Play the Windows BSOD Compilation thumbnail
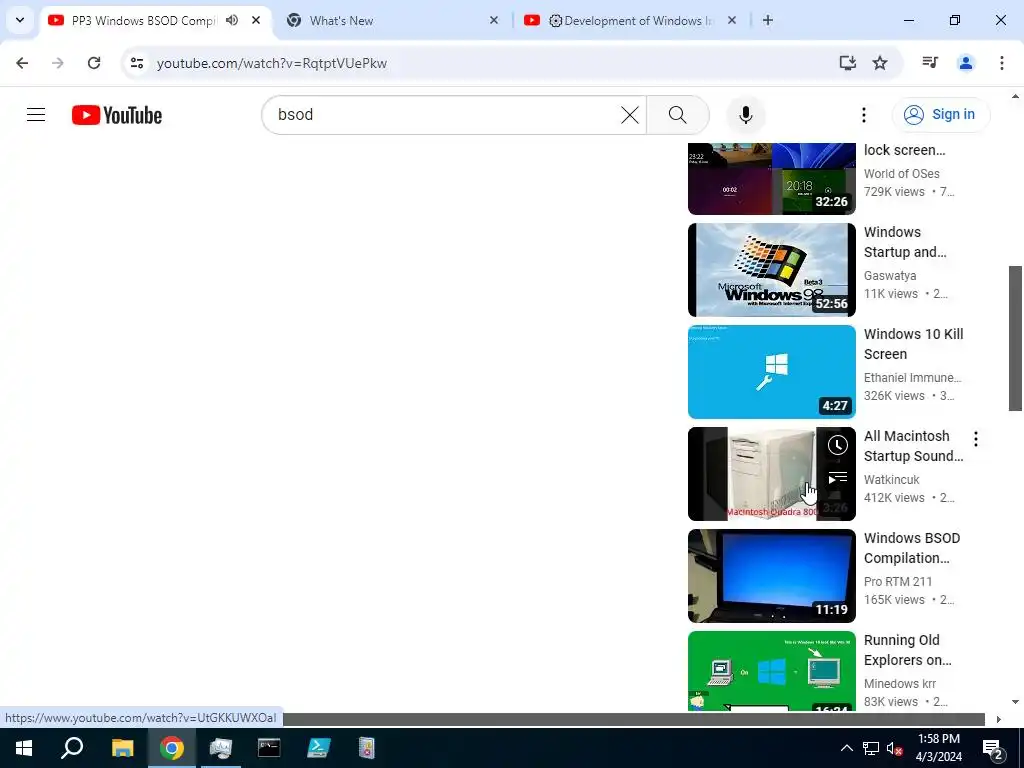 tap(771, 575)
